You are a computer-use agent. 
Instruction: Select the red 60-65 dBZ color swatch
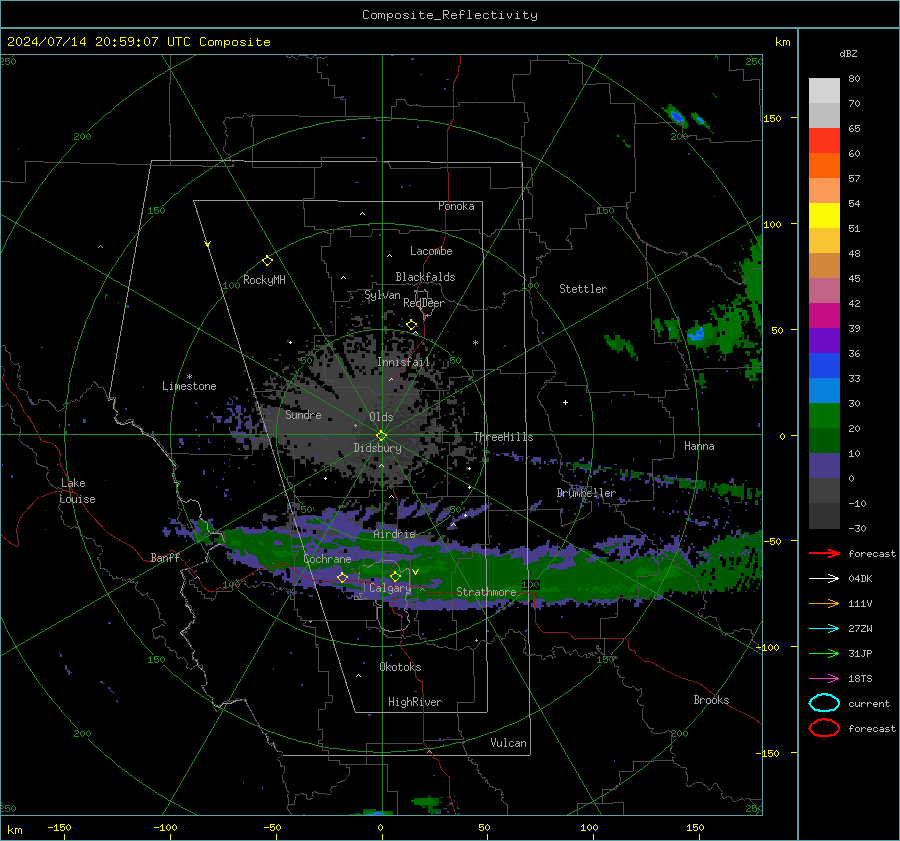click(x=824, y=140)
